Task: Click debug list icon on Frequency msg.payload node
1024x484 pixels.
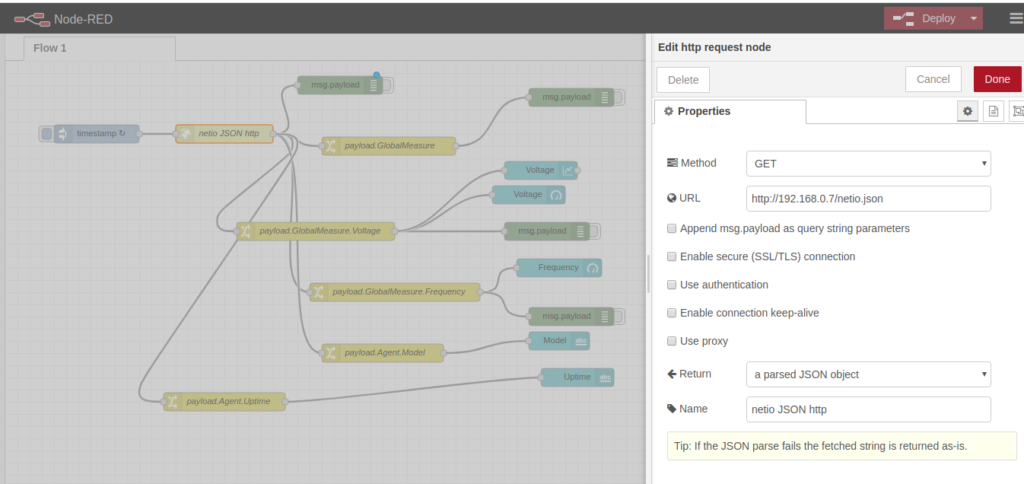Action: click(x=605, y=316)
